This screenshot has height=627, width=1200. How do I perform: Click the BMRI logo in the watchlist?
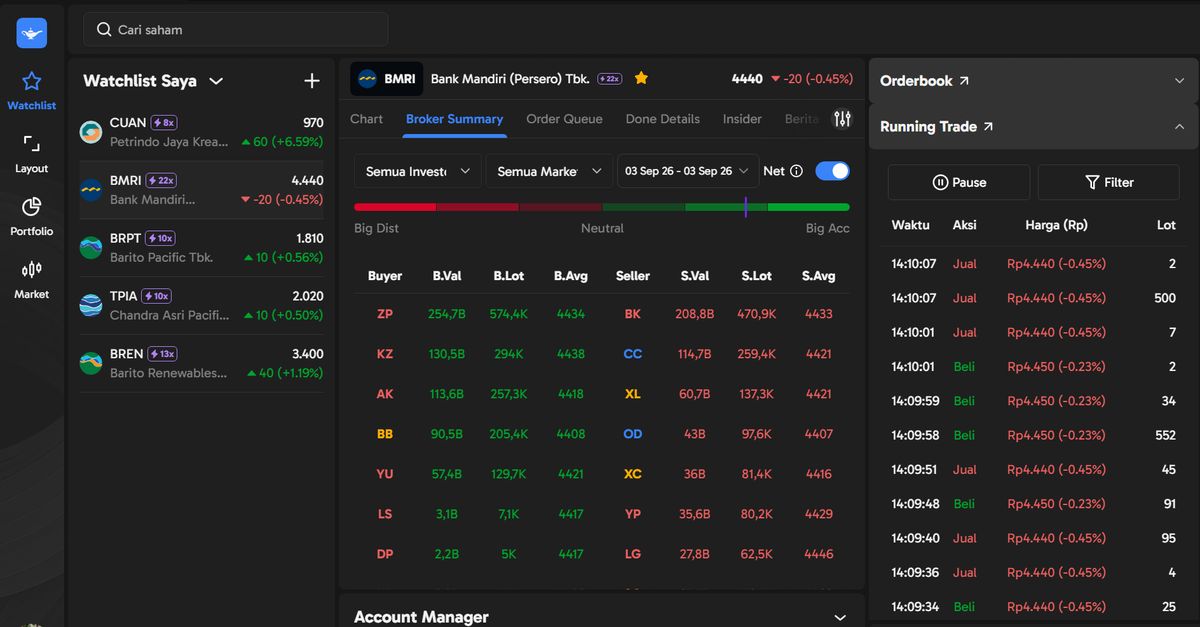coord(91,190)
